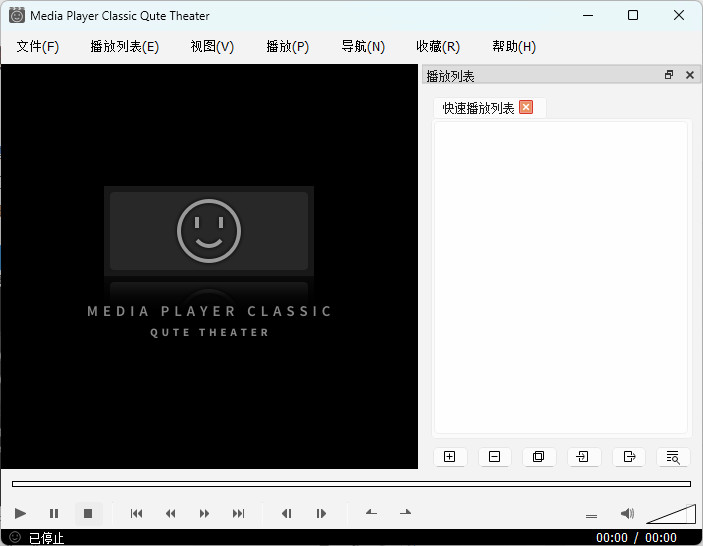Rewind with the double-left arrow

coord(170,513)
